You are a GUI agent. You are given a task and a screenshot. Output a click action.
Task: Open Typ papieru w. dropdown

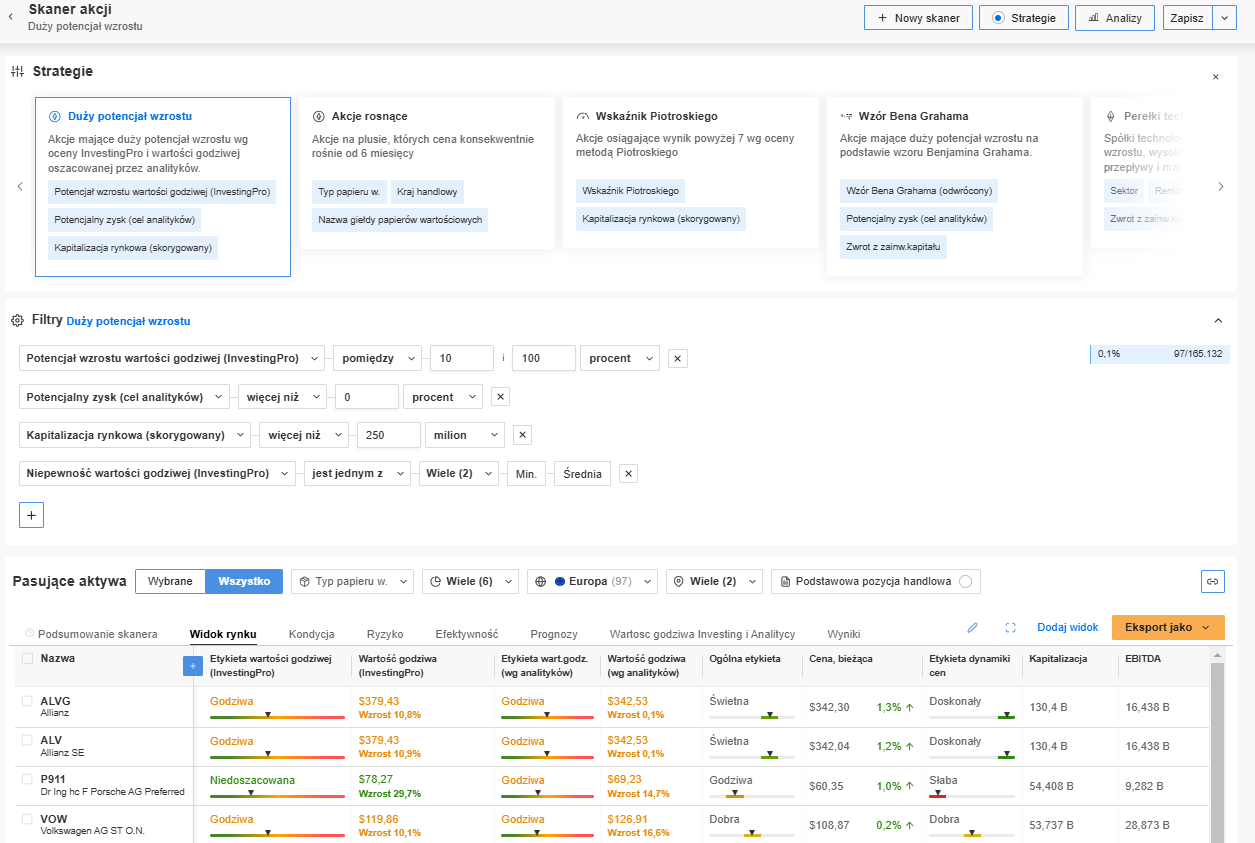click(352, 581)
